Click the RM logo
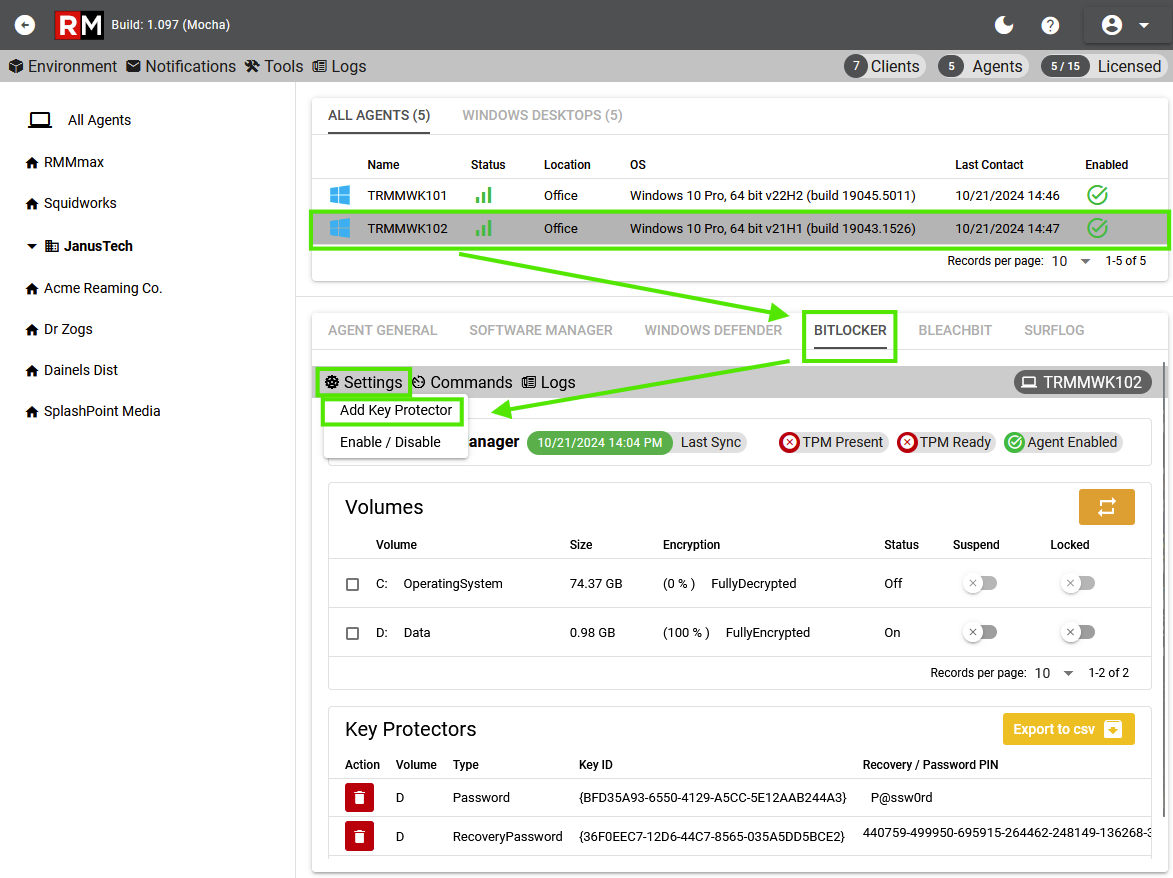1173x878 pixels. click(x=79, y=25)
